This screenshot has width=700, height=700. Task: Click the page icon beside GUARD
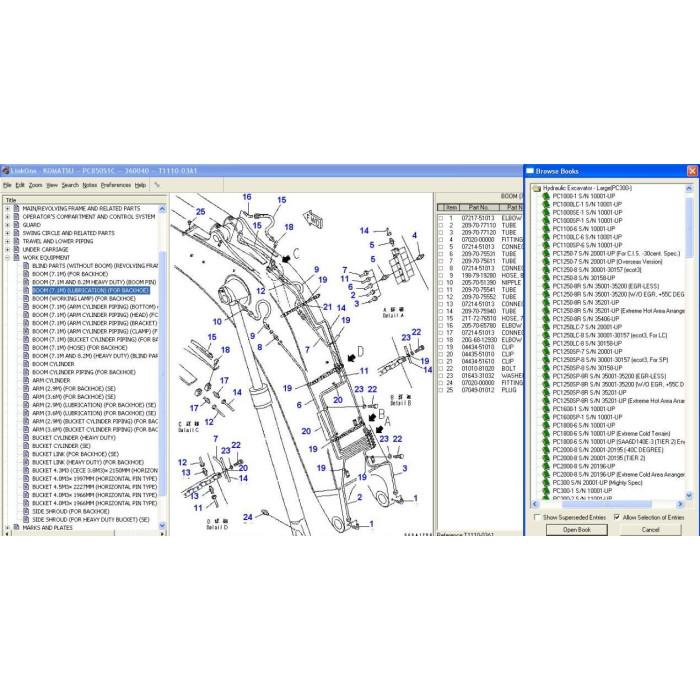pos(17,225)
